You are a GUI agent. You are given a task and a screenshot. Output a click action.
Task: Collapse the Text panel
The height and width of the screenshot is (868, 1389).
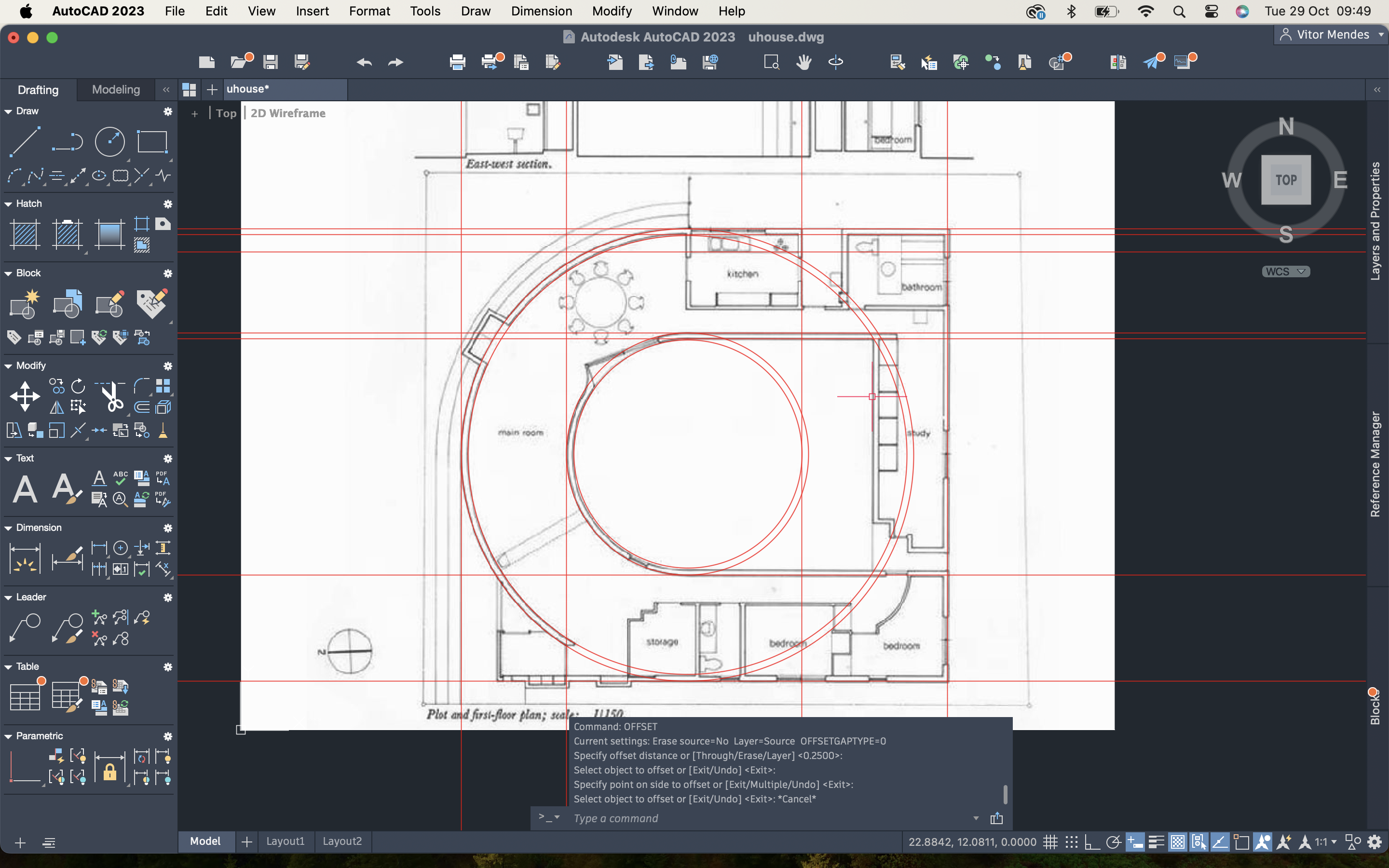pyautogui.click(x=8, y=459)
